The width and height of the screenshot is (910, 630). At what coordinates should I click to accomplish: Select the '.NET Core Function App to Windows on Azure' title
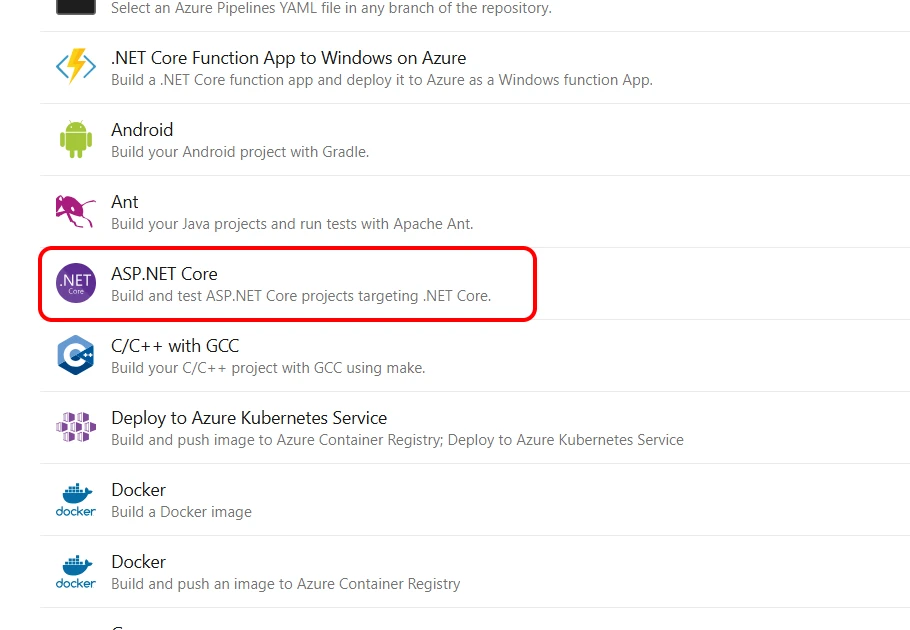[288, 58]
